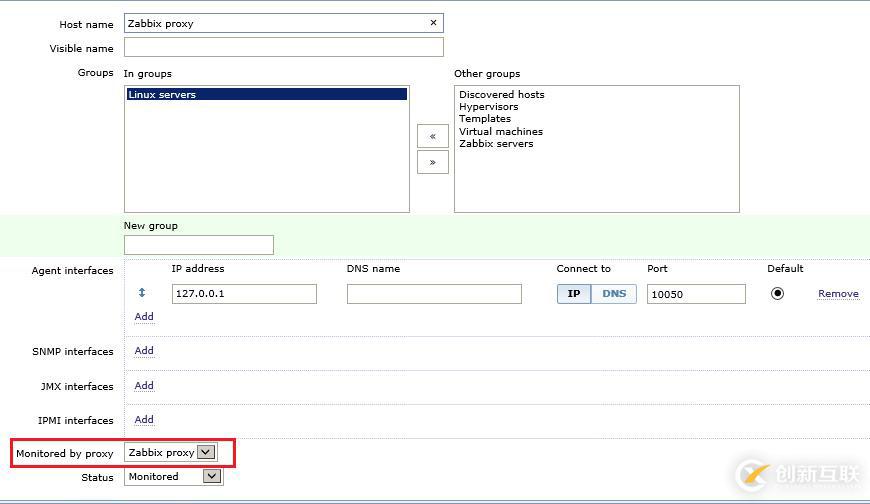Select Linux servers in In groups list

click(267, 94)
